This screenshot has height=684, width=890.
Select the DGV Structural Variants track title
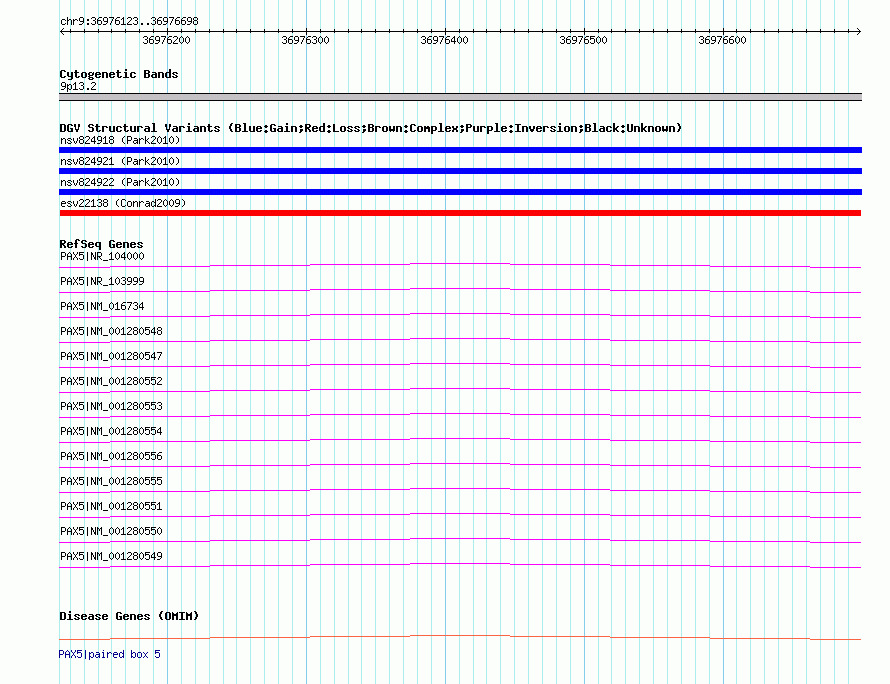[371, 128]
